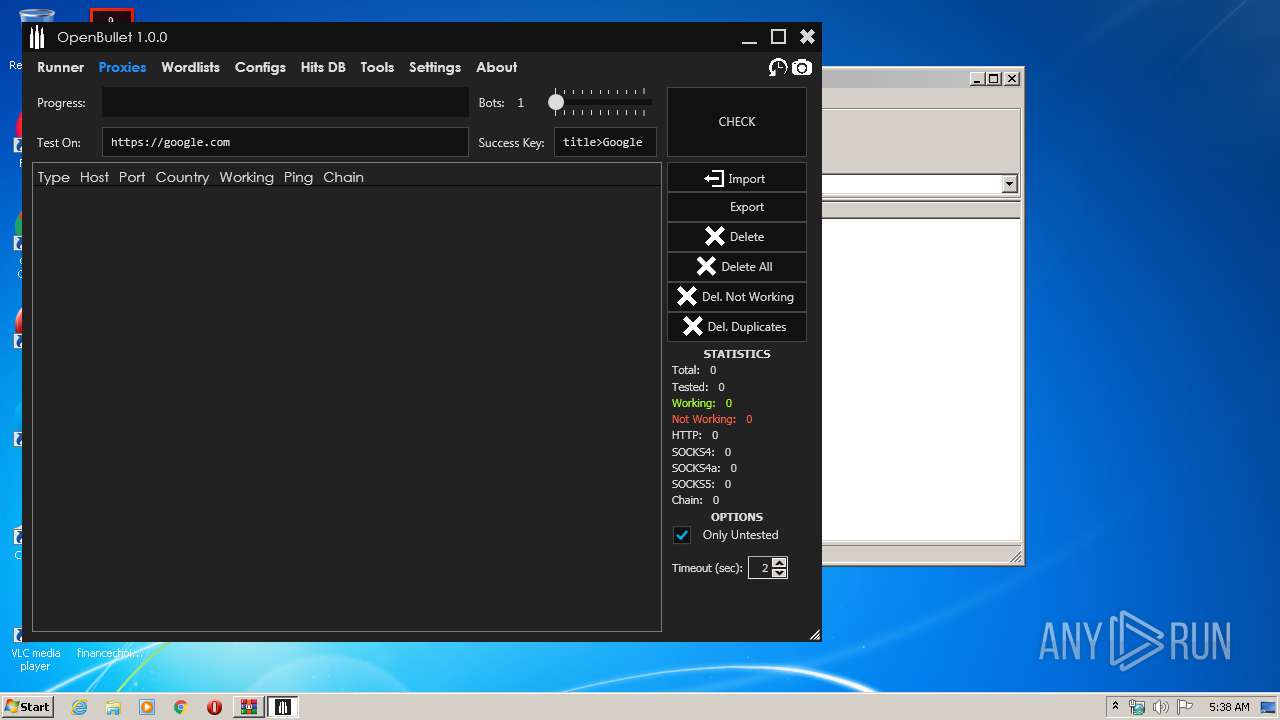Go to the Configs tab
1280x720 pixels.
coord(260,67)
